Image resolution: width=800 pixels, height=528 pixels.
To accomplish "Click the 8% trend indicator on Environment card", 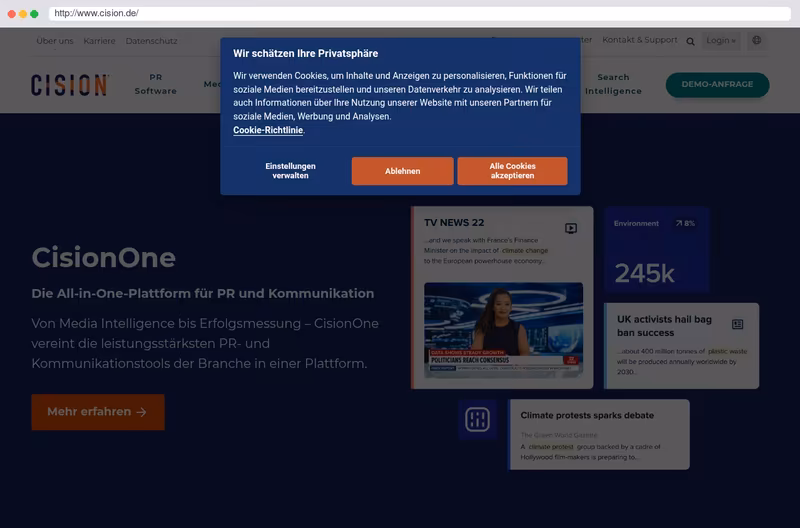I will [x=685, y=223].
